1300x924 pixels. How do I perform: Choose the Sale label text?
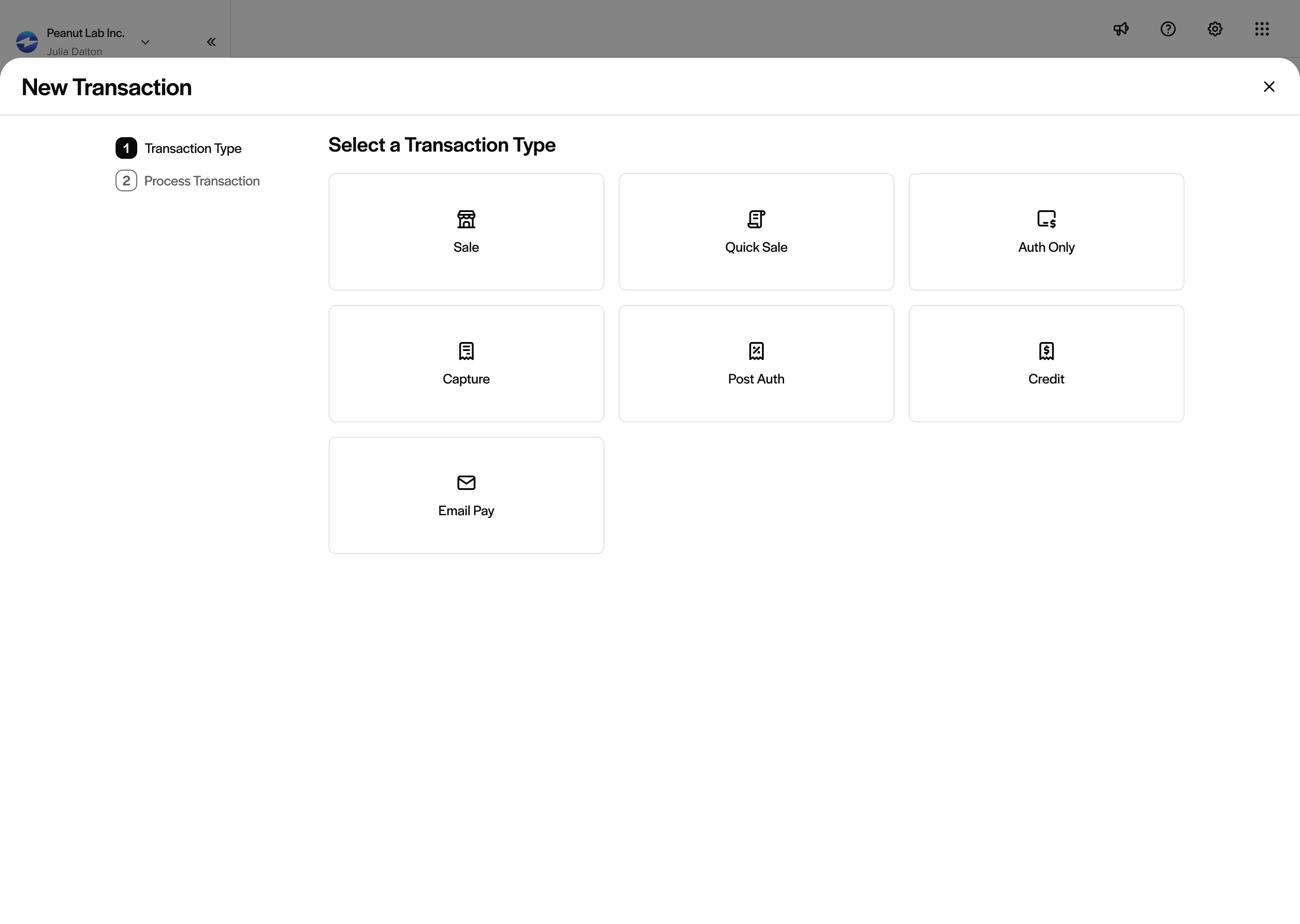(466, 248)
